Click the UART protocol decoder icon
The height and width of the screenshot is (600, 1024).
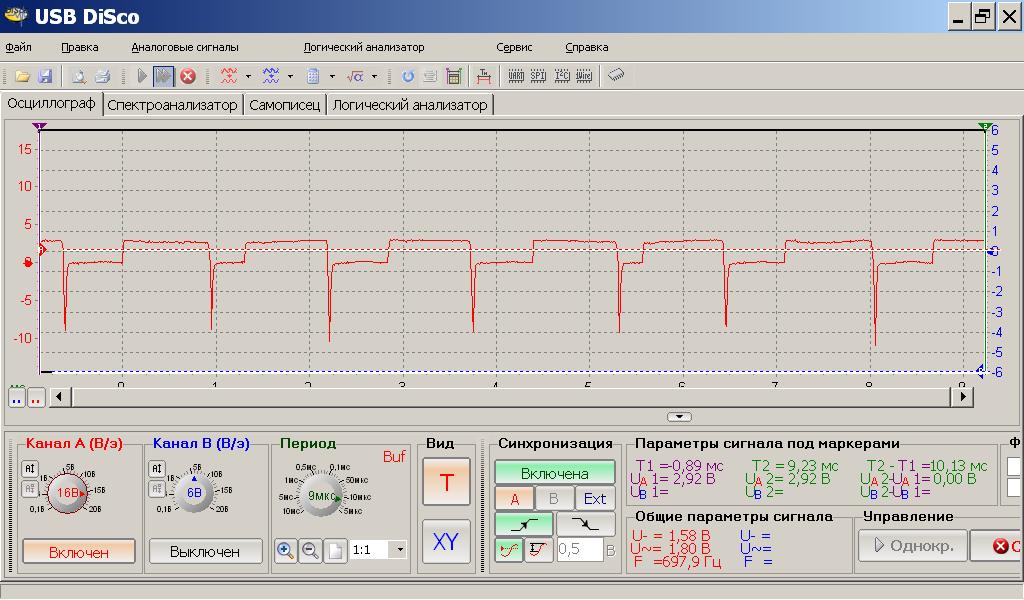click(x=516, y=76)
